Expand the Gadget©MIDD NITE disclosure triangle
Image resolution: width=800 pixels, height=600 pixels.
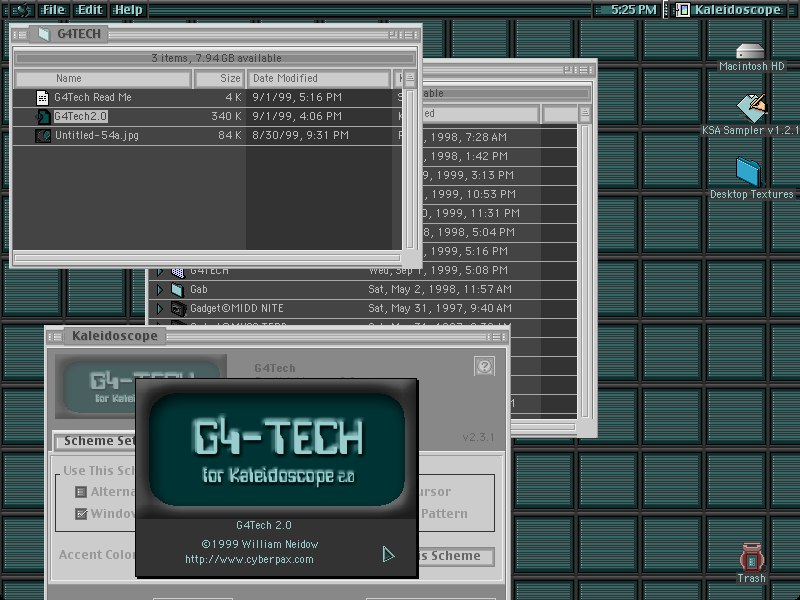click(160, 309)
